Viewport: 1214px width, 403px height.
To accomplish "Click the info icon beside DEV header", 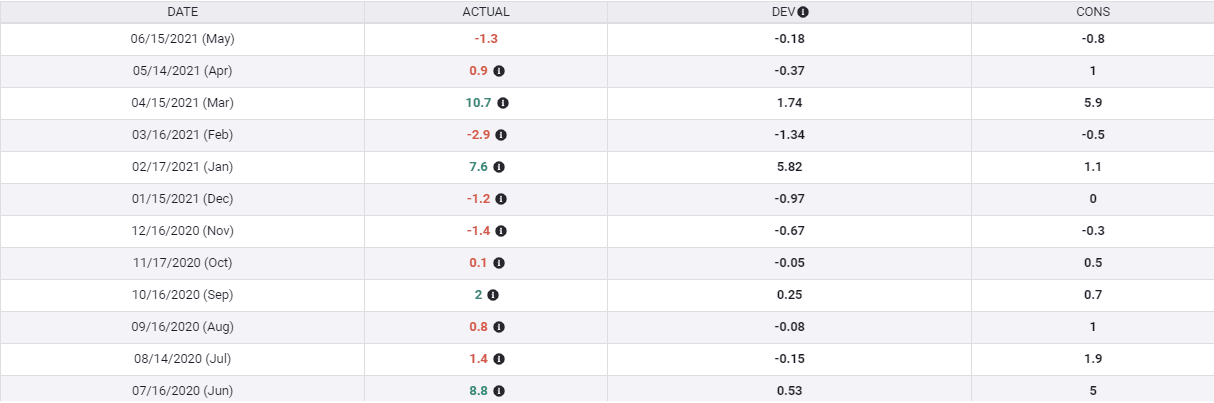I will [x=803, y=12].
